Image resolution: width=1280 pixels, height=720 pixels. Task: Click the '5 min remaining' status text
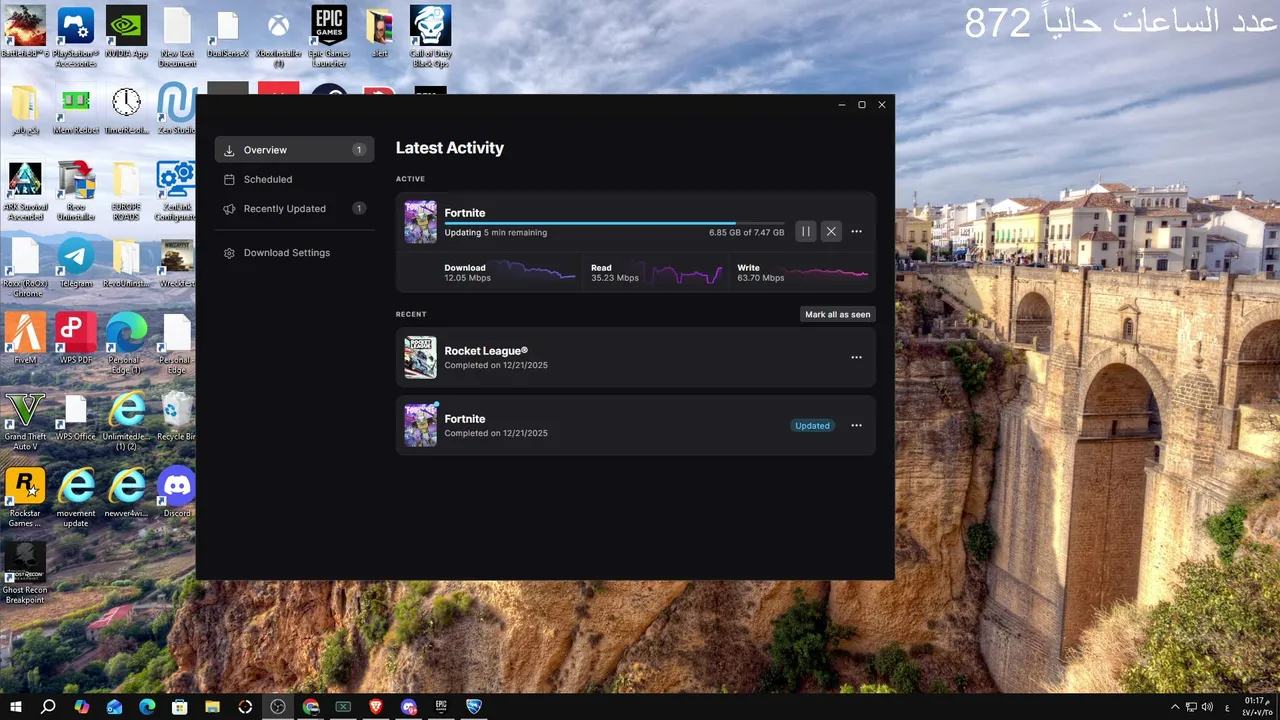click(515, 233)
